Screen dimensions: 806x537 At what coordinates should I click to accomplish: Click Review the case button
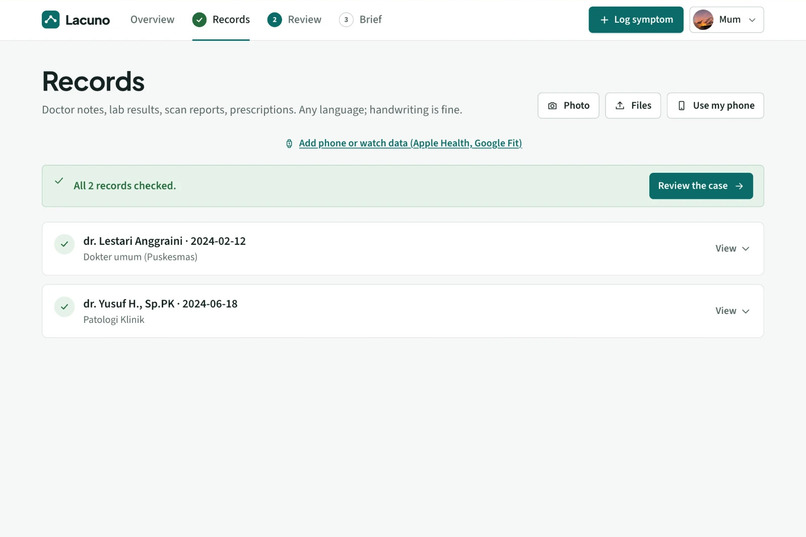(x=701, y=186)
